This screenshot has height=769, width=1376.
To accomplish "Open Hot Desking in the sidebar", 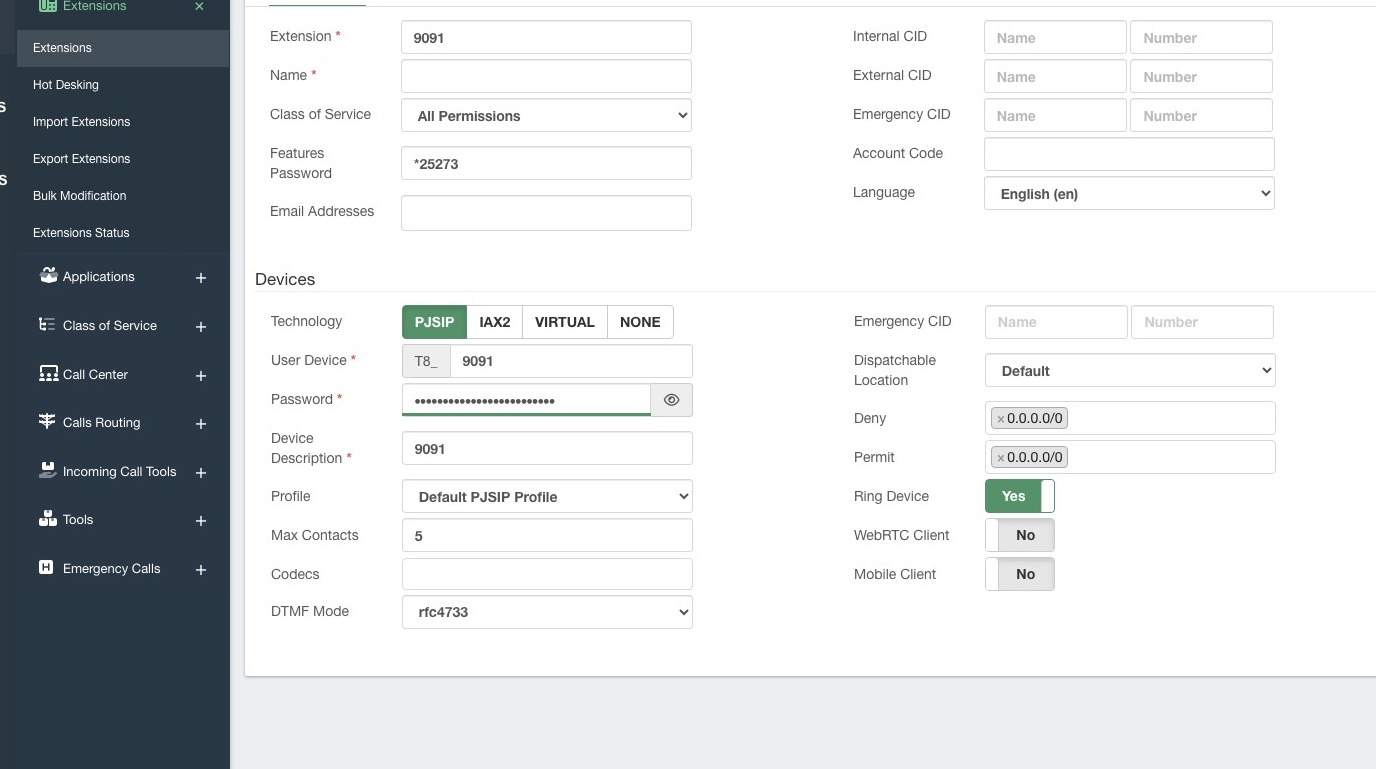I will (x=66, y=85).
